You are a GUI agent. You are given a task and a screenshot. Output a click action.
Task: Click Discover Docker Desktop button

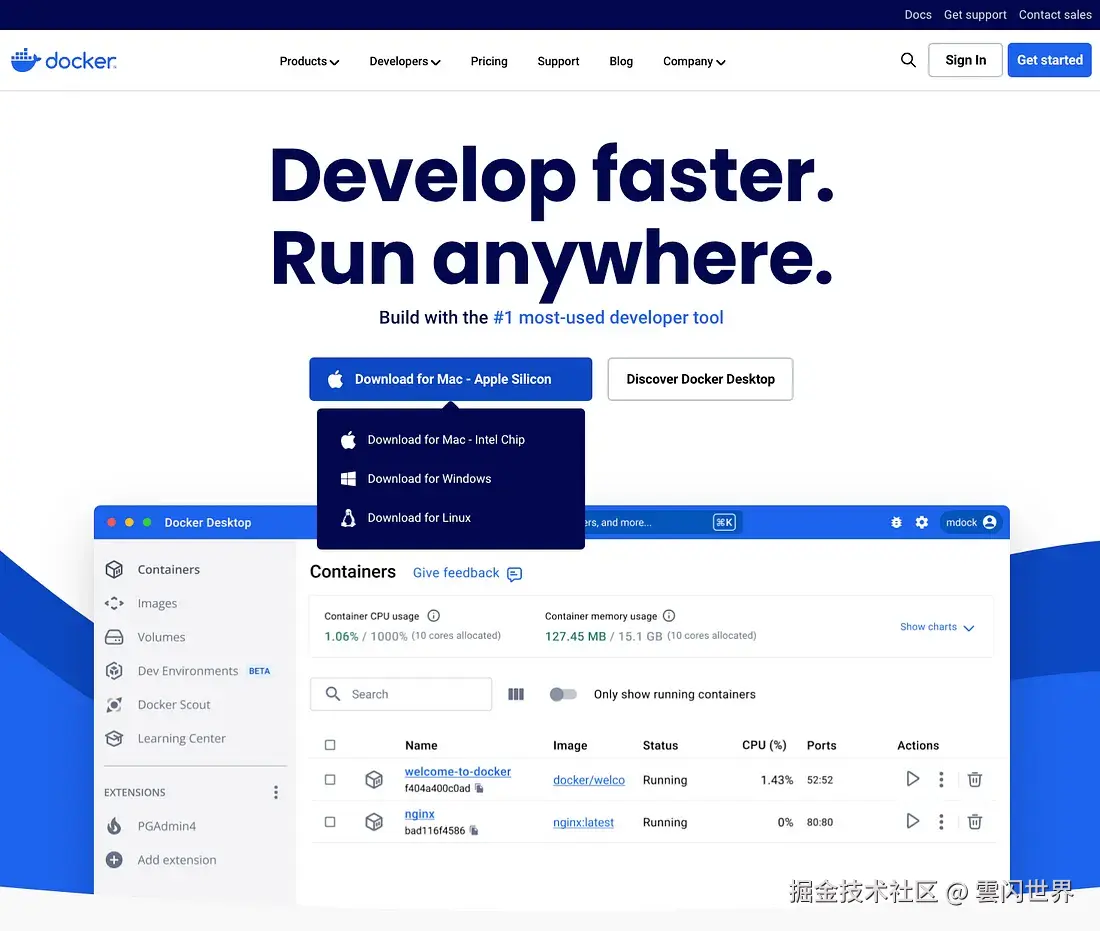700,379
